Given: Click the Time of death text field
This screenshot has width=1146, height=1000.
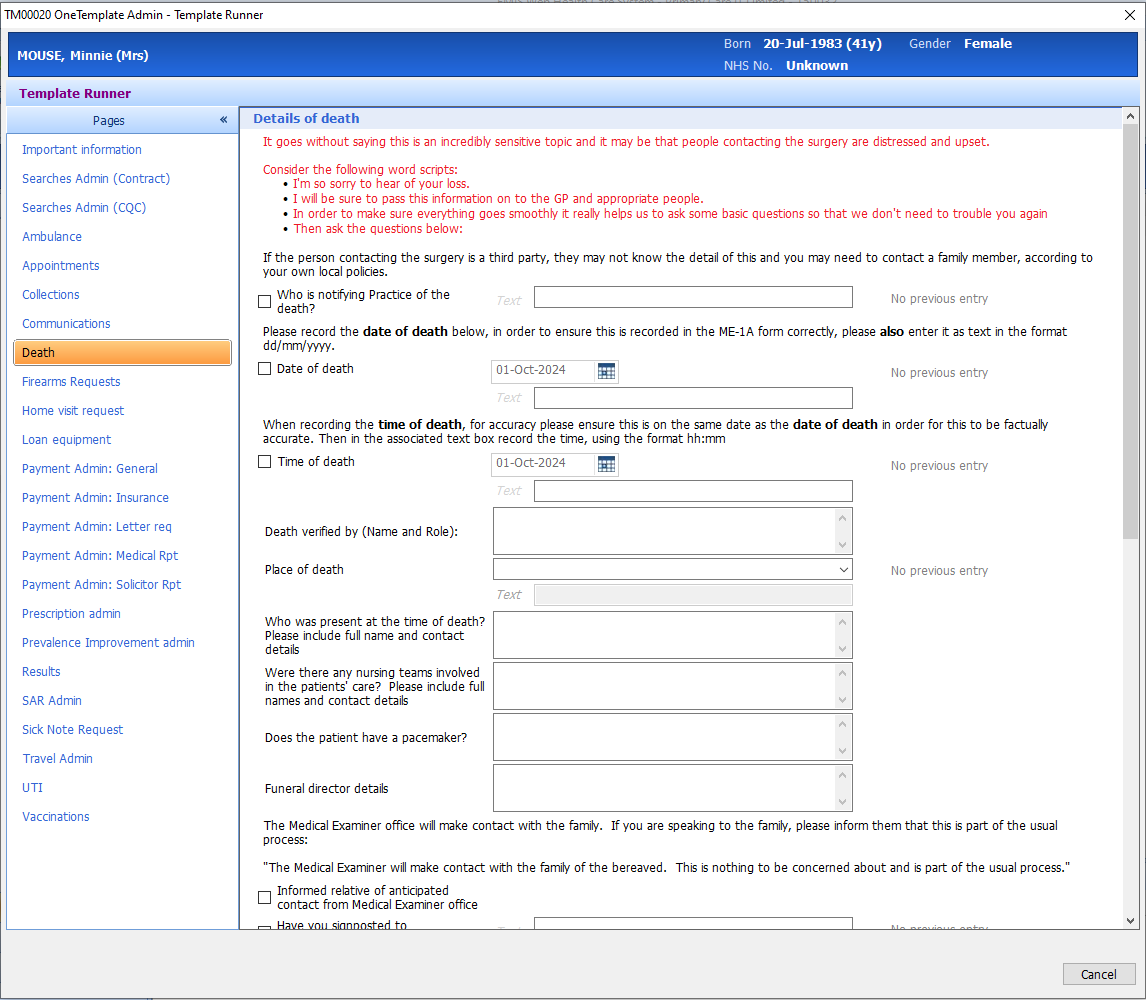Looking at the screenshot, I should coord(693,491).
